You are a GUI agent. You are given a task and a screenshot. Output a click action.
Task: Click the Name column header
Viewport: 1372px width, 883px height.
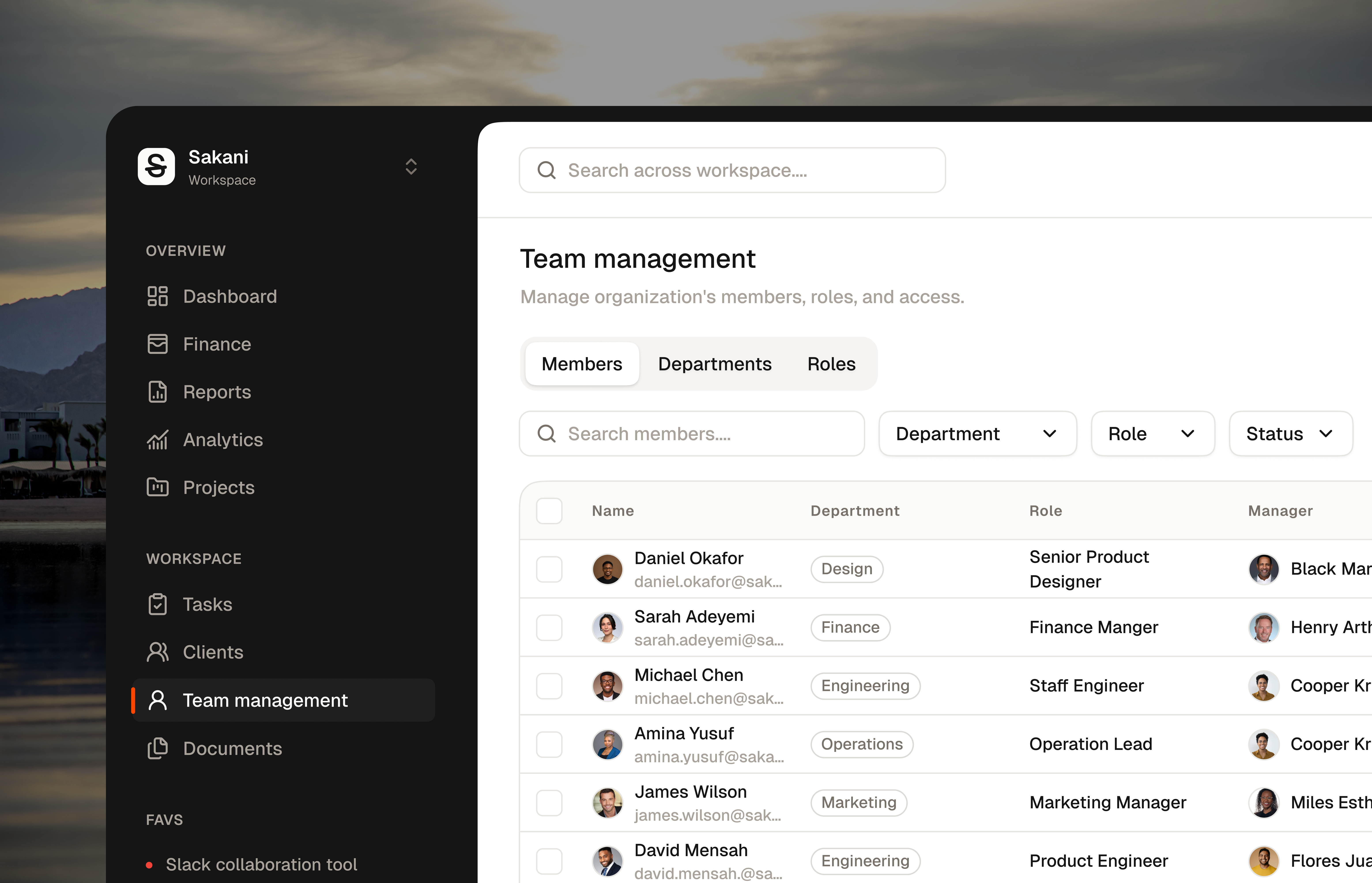(x=613, y=511)
